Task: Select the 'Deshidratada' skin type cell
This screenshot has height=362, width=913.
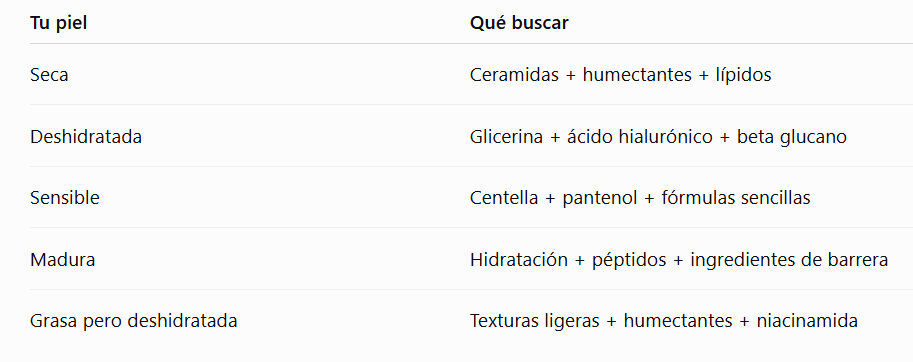Action: pos(86,137)
